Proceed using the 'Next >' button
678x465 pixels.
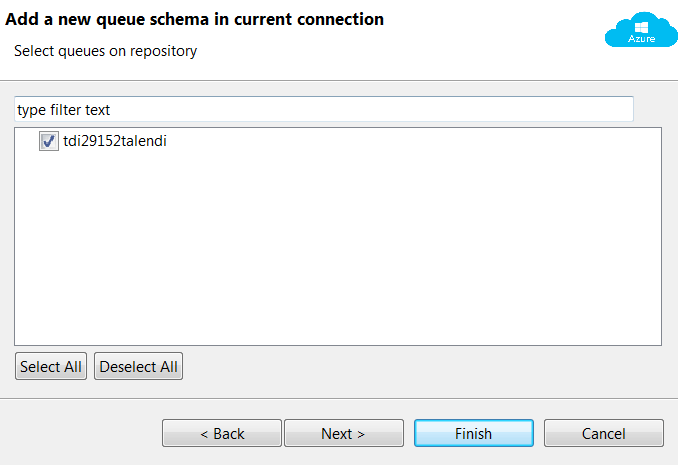343,433
